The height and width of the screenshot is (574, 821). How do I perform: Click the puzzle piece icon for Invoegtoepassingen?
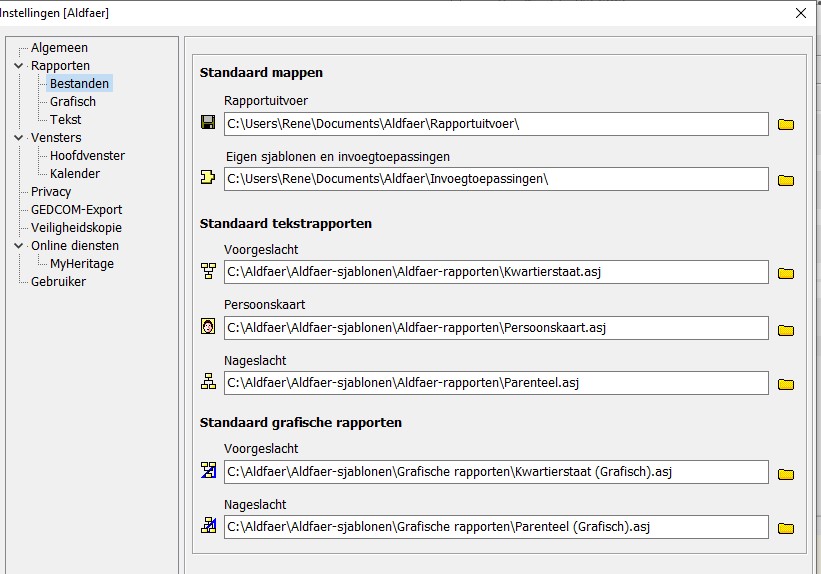point(208,179)
